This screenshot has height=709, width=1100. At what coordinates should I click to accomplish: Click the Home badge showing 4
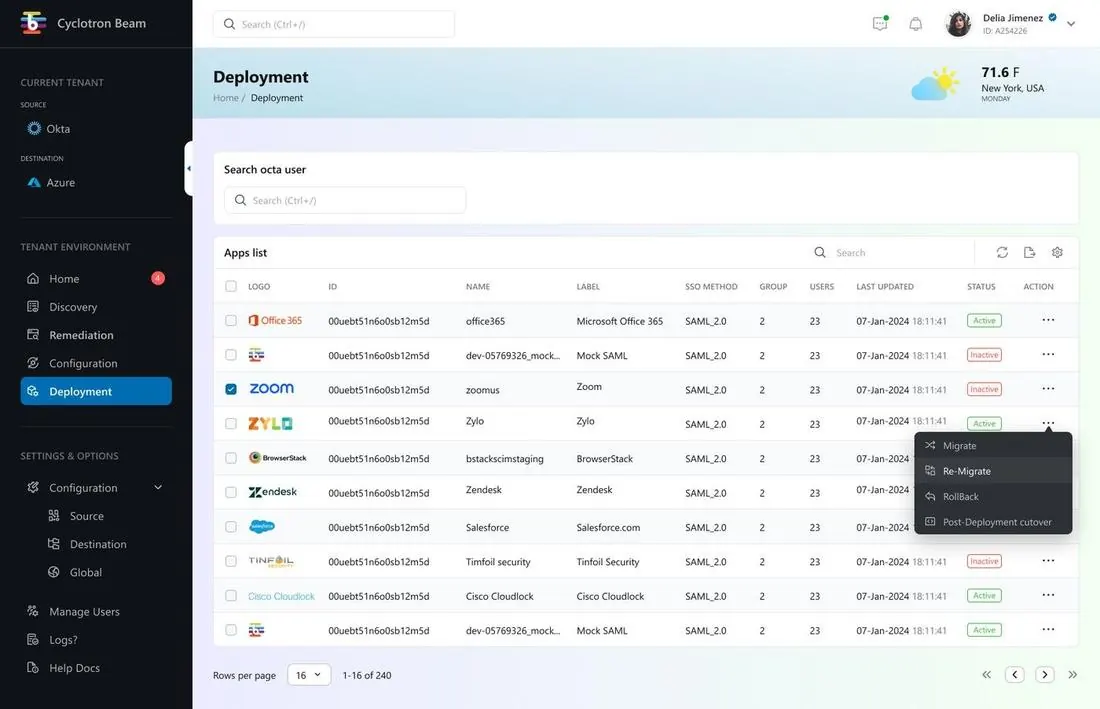pos(158,278)
